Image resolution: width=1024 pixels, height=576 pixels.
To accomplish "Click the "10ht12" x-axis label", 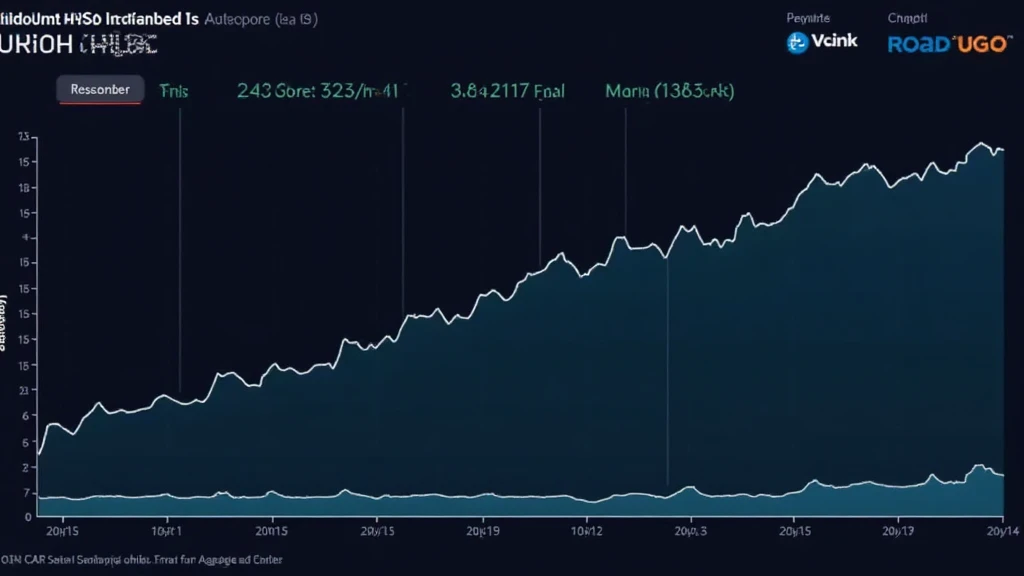I will pos(586,531).
